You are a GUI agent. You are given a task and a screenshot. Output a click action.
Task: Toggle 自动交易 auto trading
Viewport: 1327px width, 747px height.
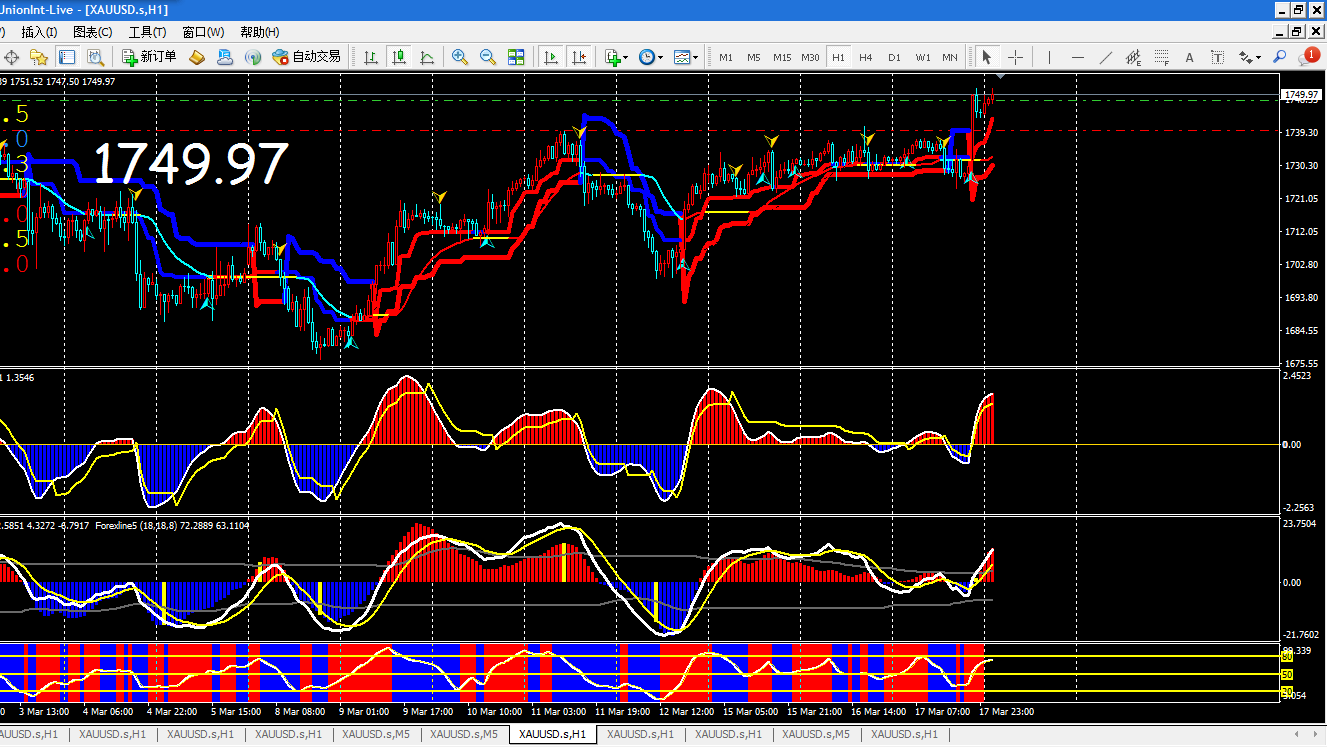307,57
